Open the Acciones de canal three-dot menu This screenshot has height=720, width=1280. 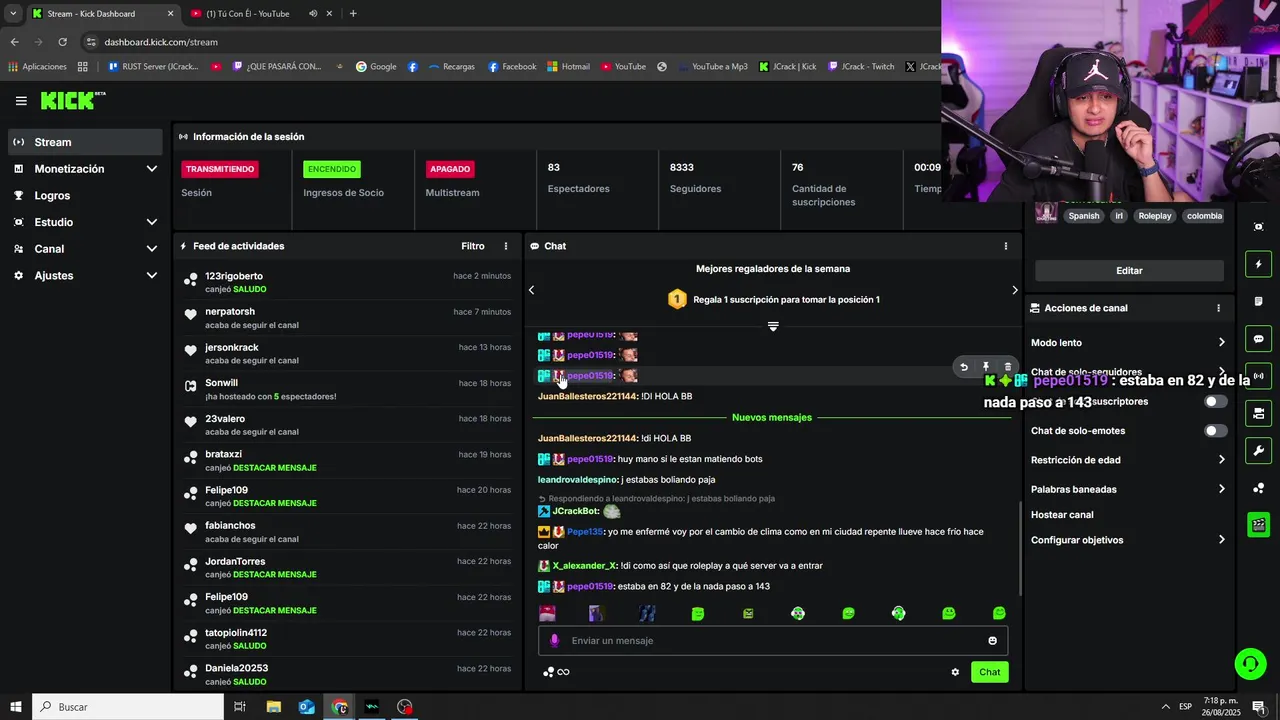click(1218, 308)
